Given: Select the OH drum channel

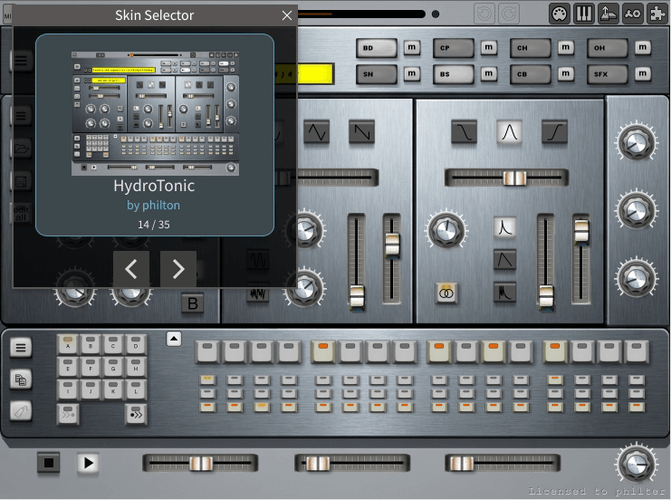Looking at the screenshot, I should pyautogui.click(x=608, y=48).
